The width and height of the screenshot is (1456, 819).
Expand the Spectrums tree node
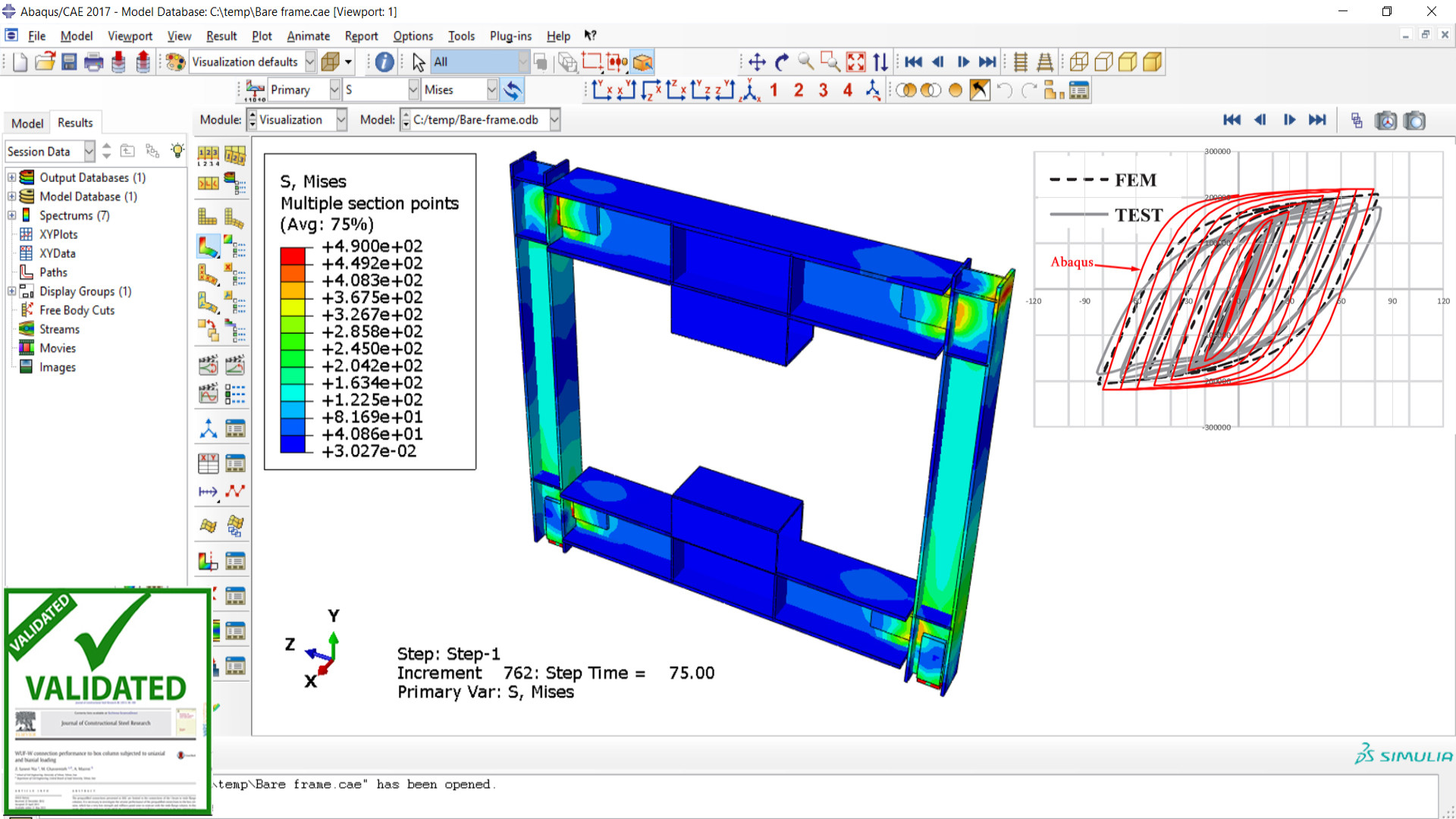(x=11, y=215)
